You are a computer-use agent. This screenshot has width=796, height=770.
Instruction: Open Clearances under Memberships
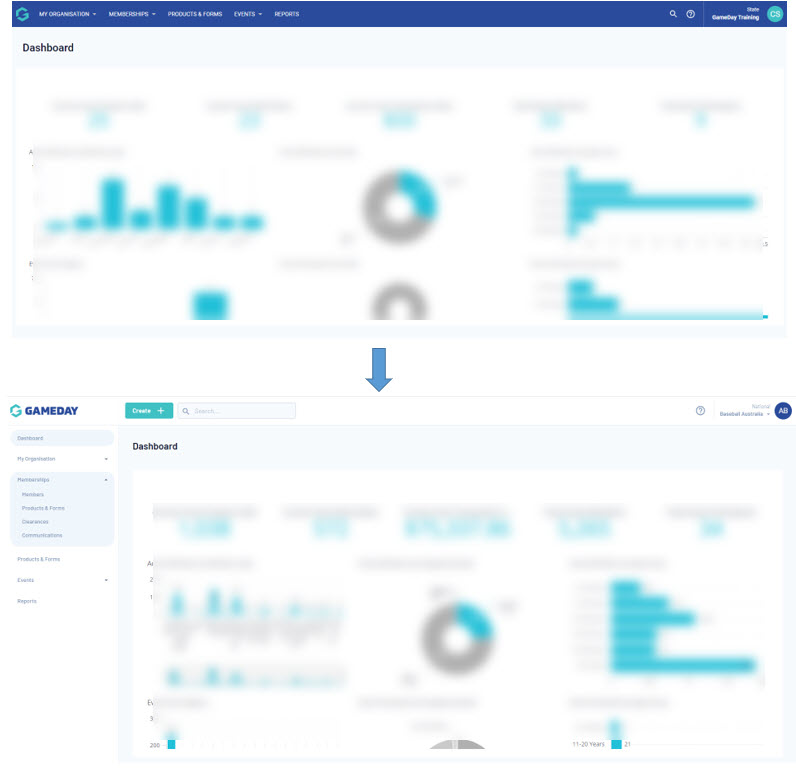click(35, 522)
